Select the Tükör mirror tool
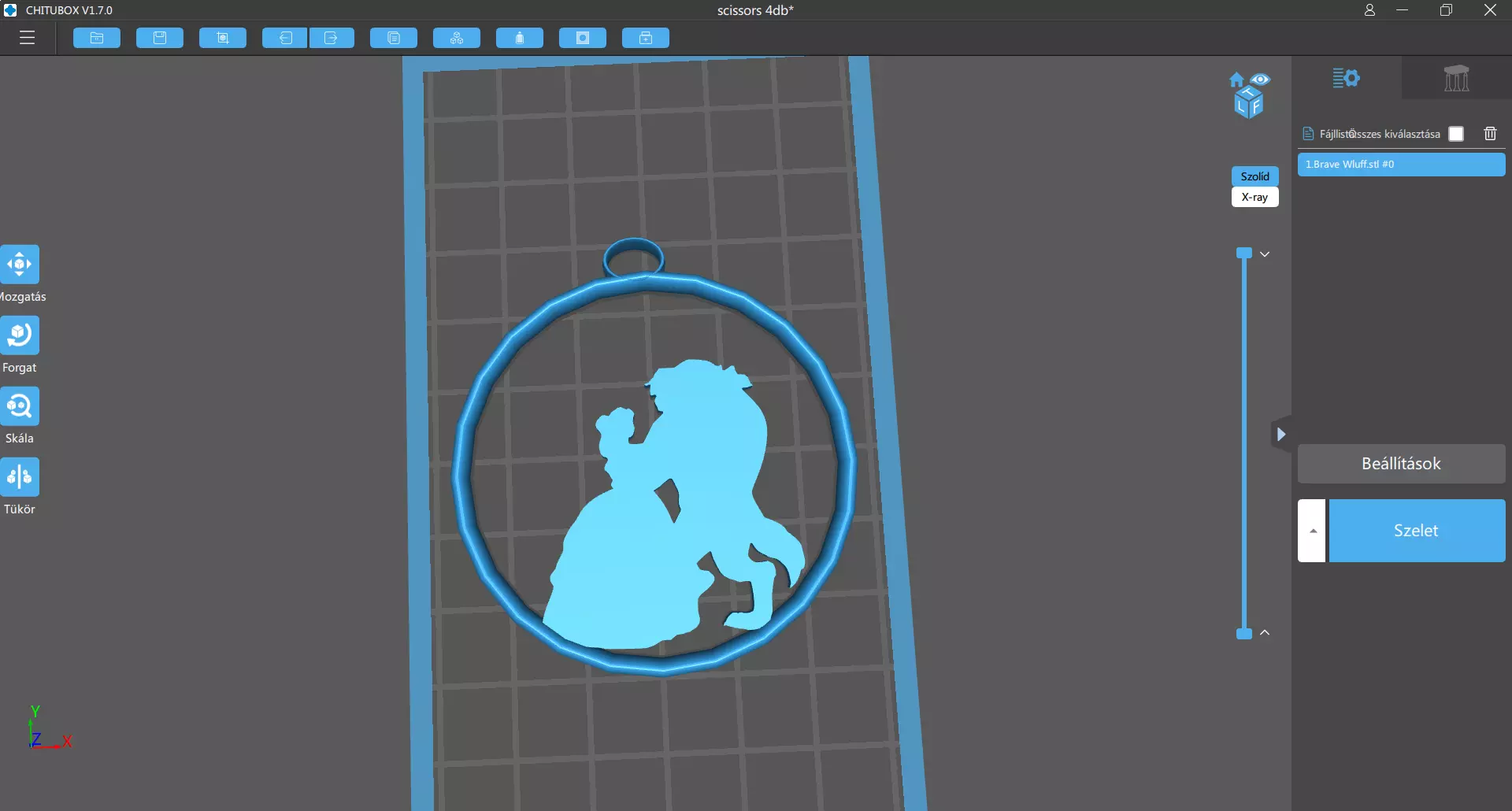Viewport: 1512px width, 811px height. pos(20,477)
